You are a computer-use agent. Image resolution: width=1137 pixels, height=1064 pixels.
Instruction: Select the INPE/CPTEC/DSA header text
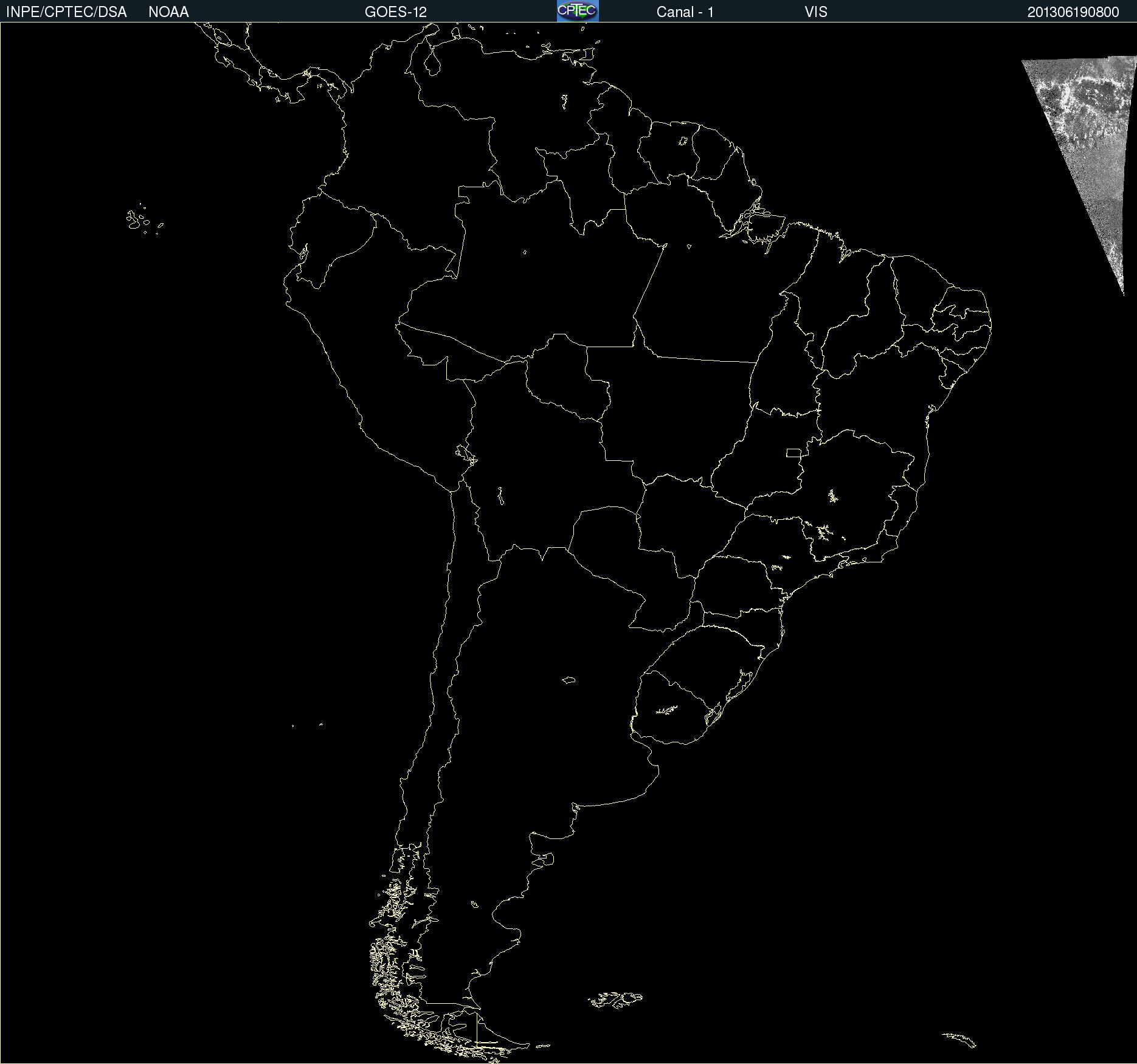point(66,12)
